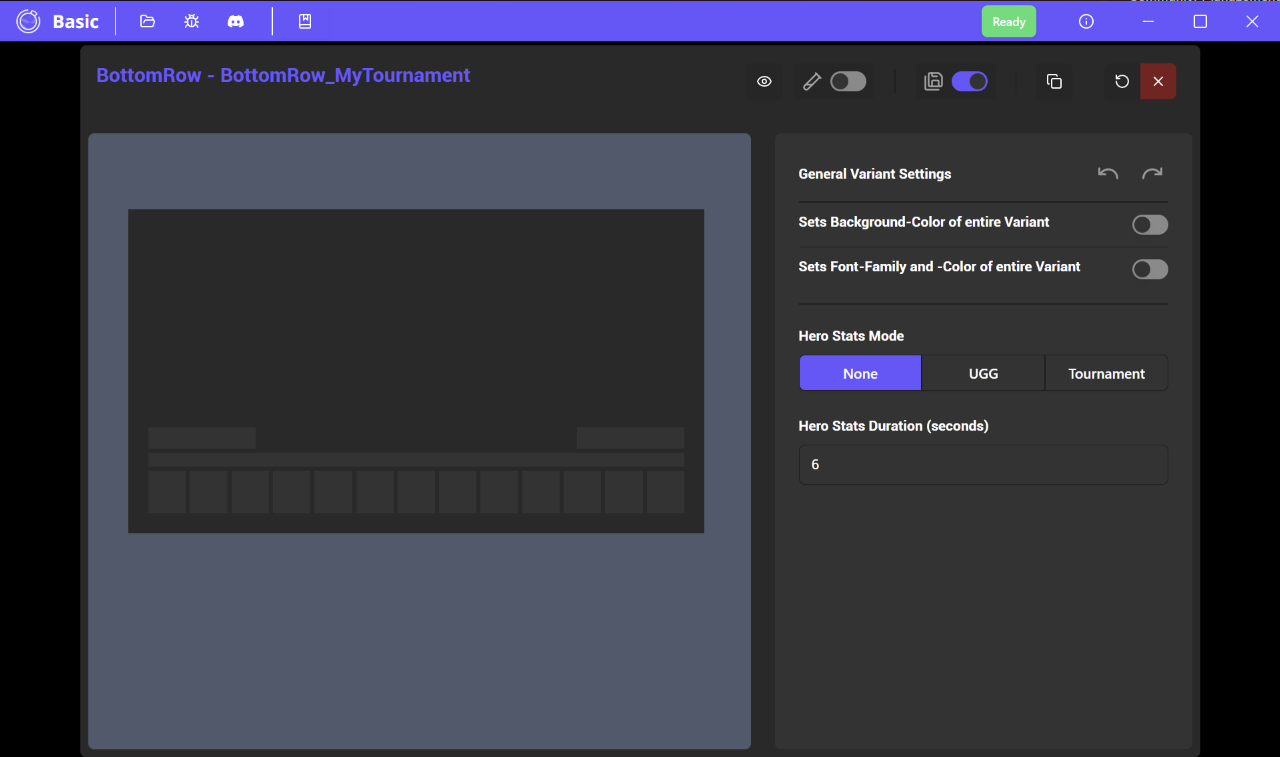Image resolution: width=1280 pixels, height=757 pixels.
Task: Open the documentation book icon
Action: coord(305,21)
